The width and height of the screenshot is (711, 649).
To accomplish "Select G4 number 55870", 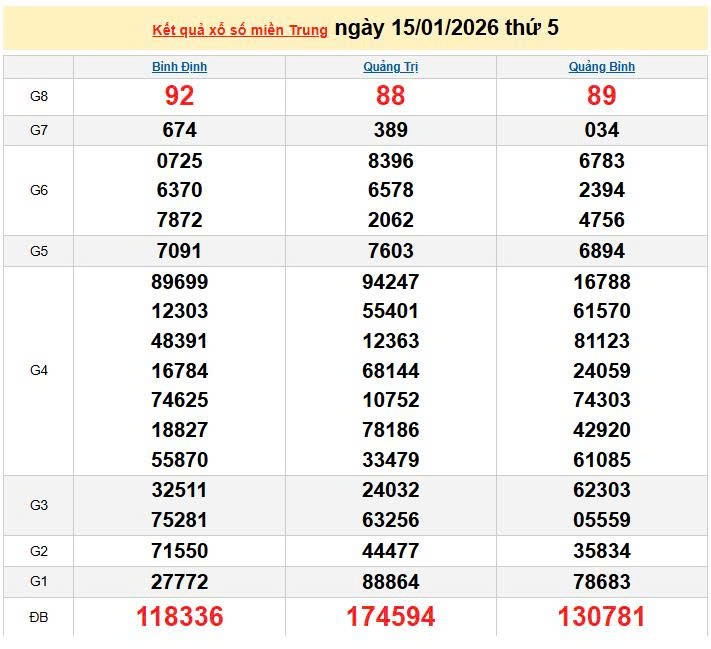I will [x=180, y=460].
